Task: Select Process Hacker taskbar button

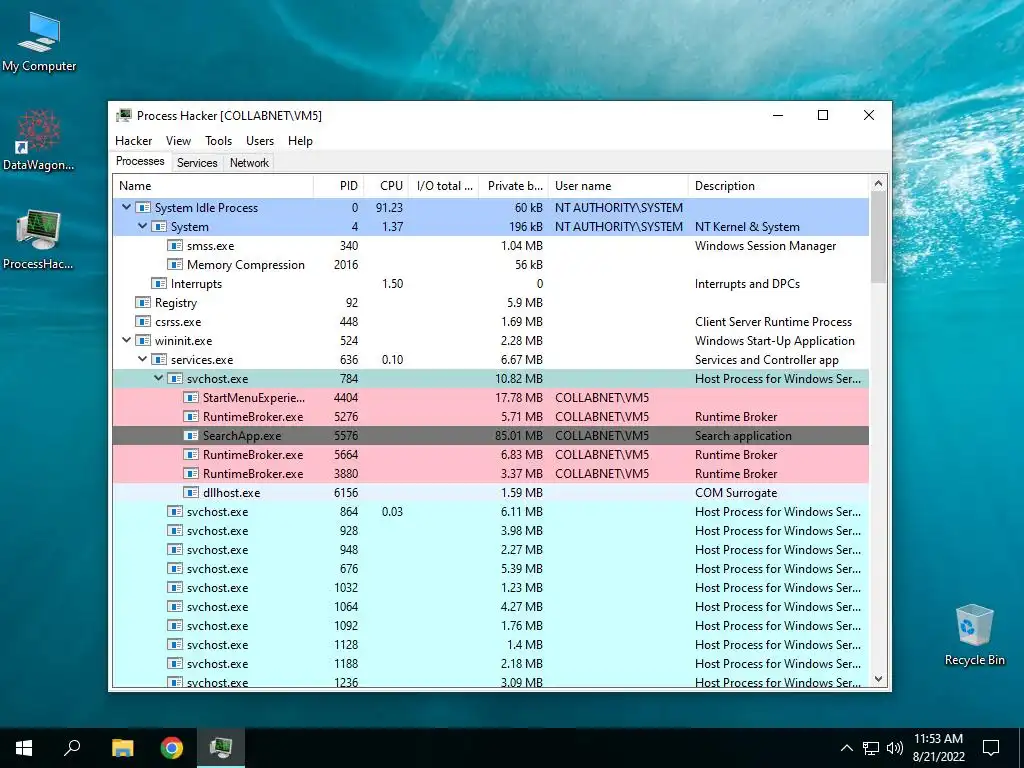Action: click(221, 748)
